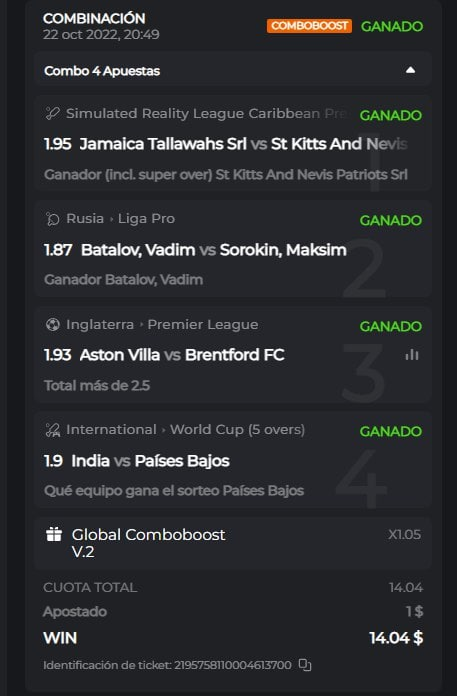
Task: Click the Combo 4 Apuestas header label
Action: coord(102,71)
